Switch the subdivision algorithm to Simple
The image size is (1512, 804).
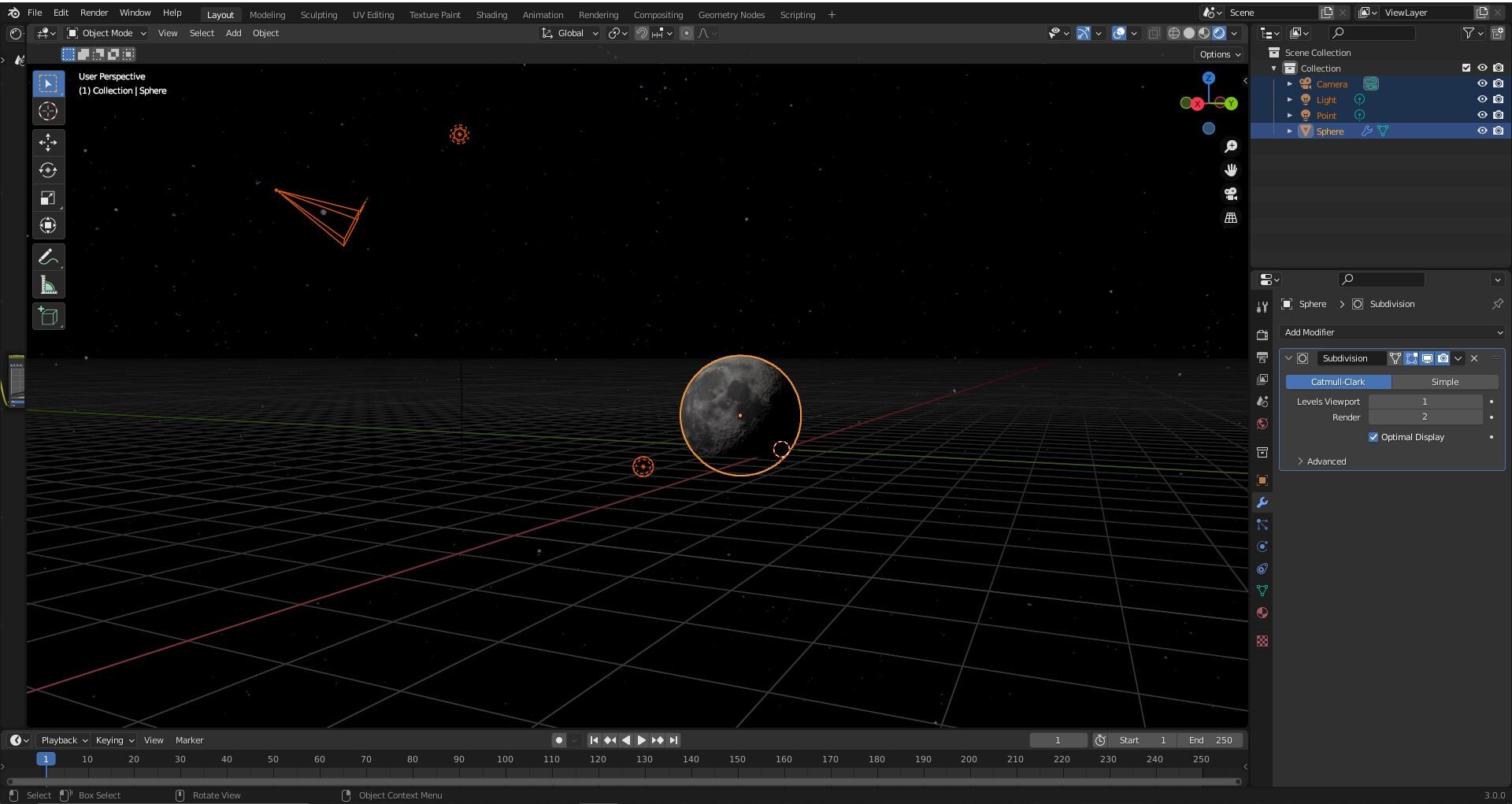pyautogui.click(x=1445, y=381)
